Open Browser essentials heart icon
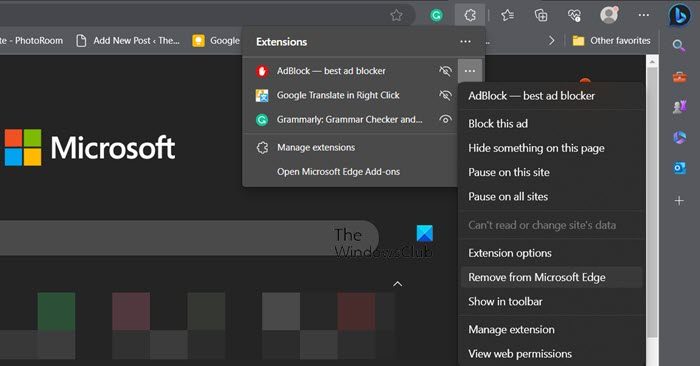The height and width of the screenshot is (366, 700). (x=575, y=16)
